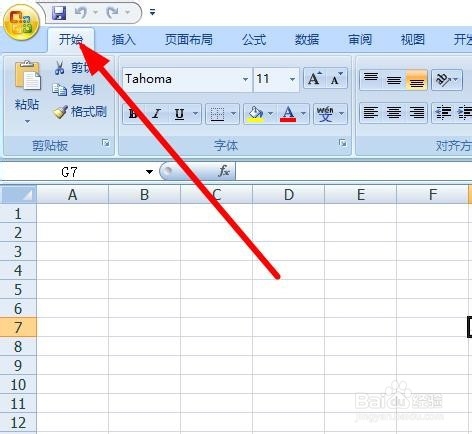Undo the last action
472x434 pixels.
81,13
